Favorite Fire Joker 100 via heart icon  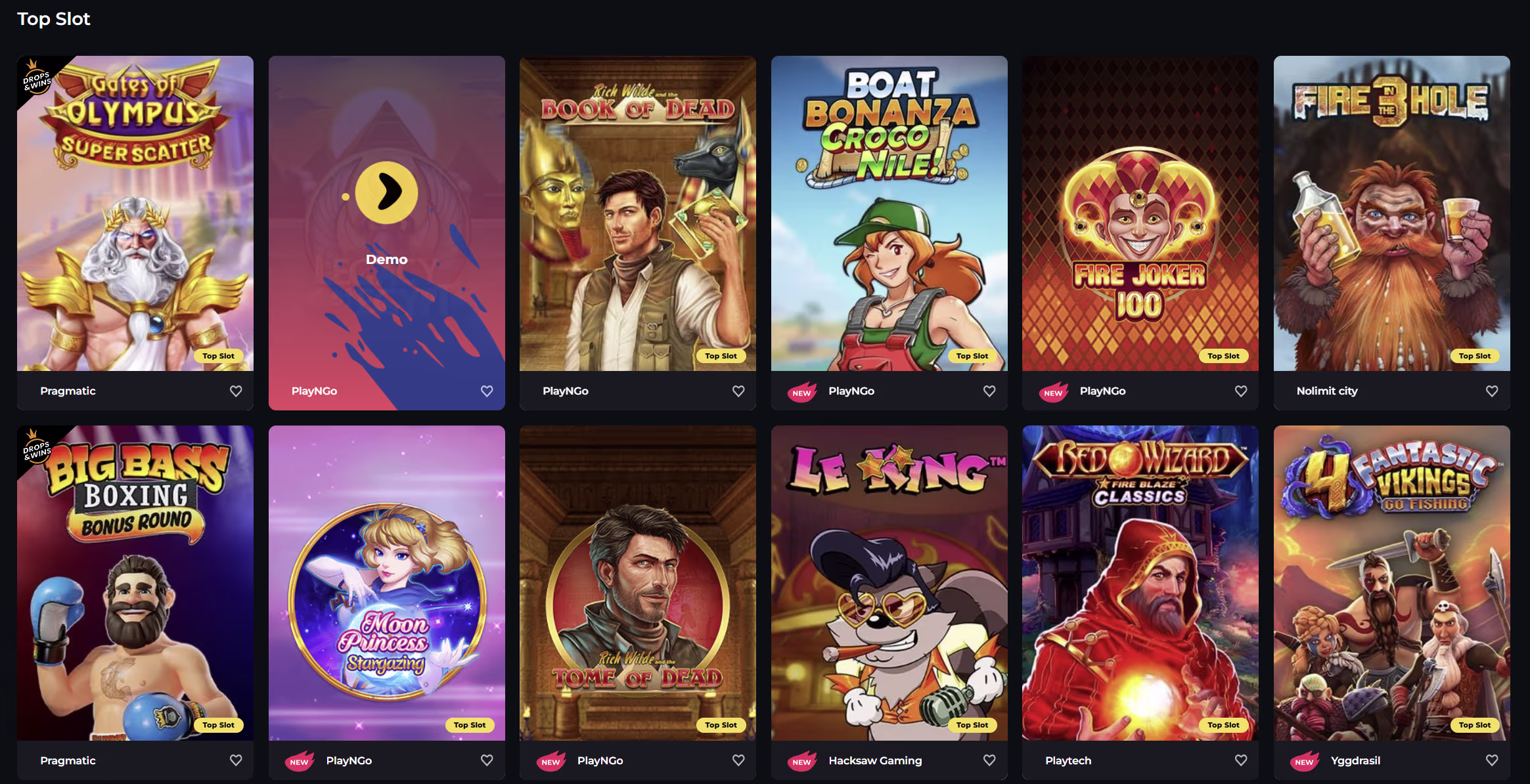1241,391
